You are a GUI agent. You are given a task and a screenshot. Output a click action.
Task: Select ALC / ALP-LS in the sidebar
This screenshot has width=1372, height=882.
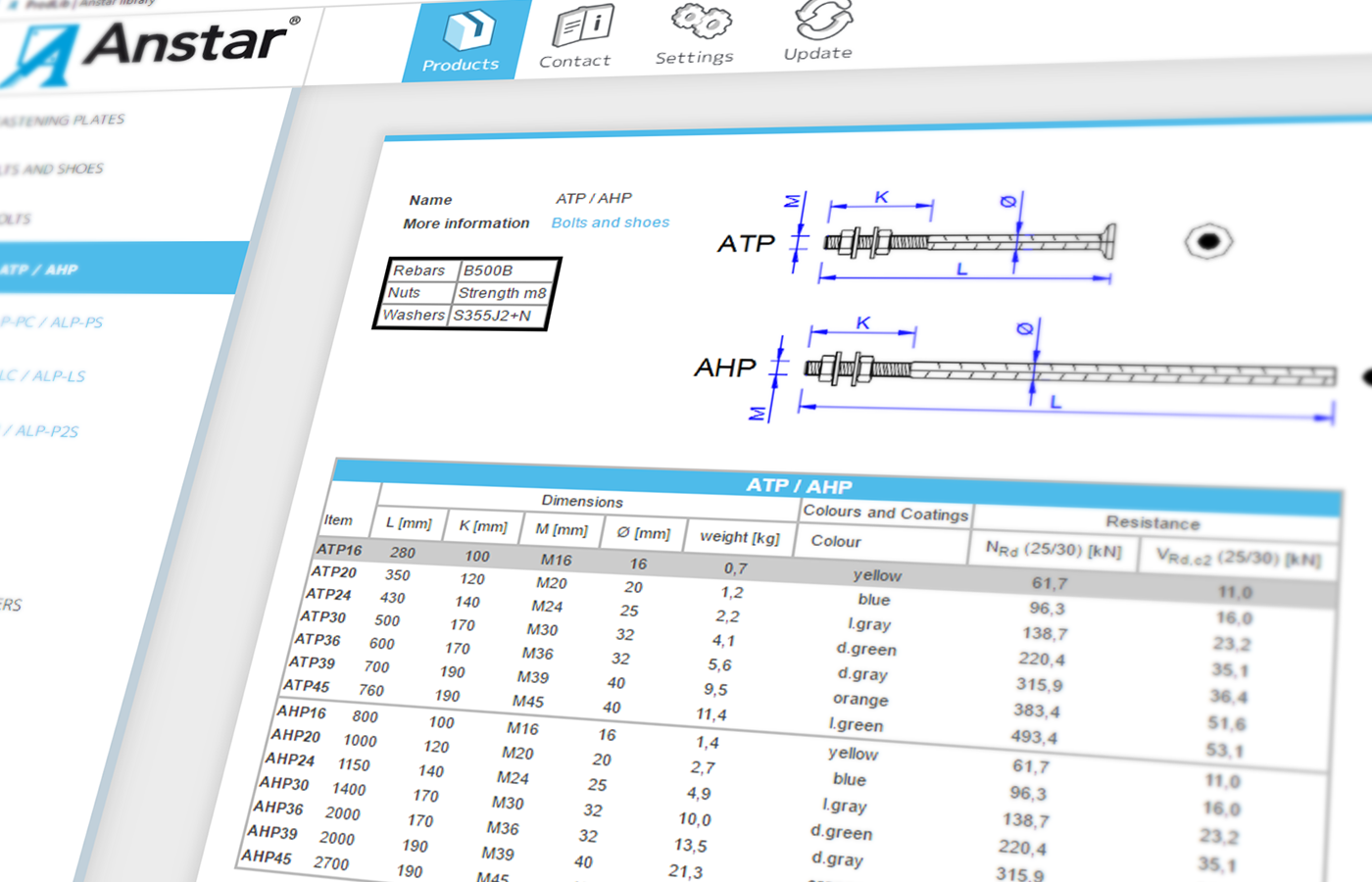point(41,375)
